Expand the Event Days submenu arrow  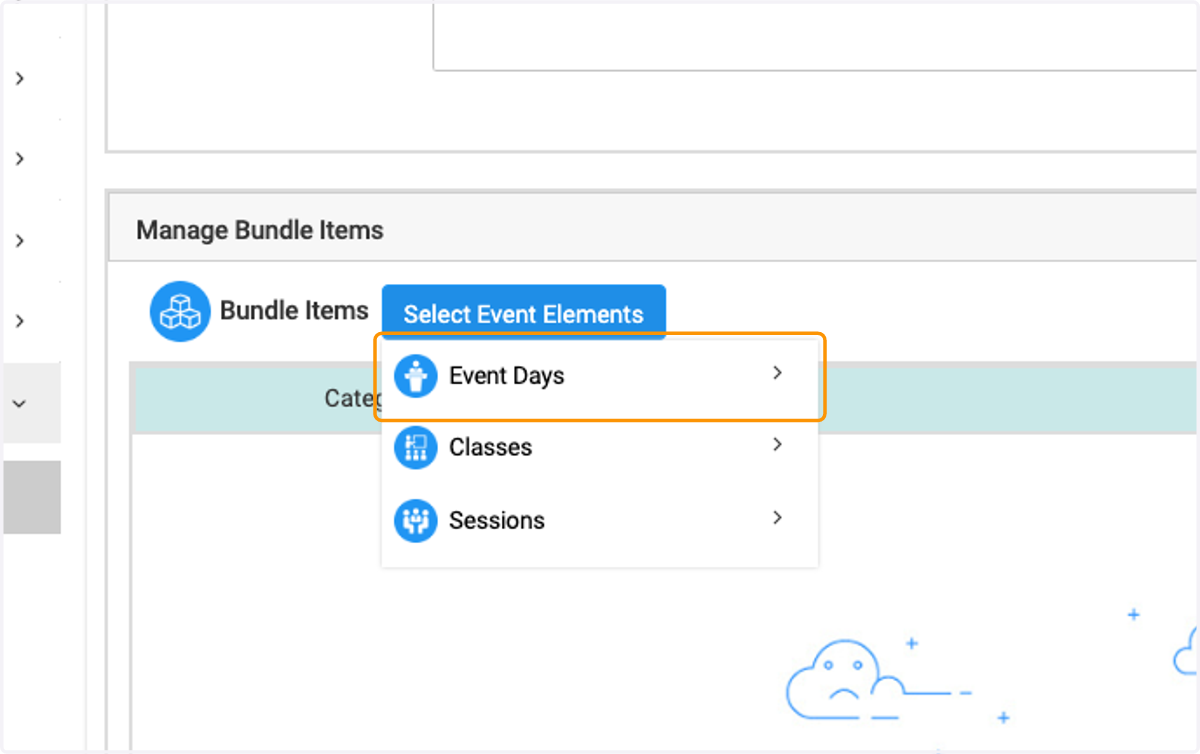coord(777,373)
